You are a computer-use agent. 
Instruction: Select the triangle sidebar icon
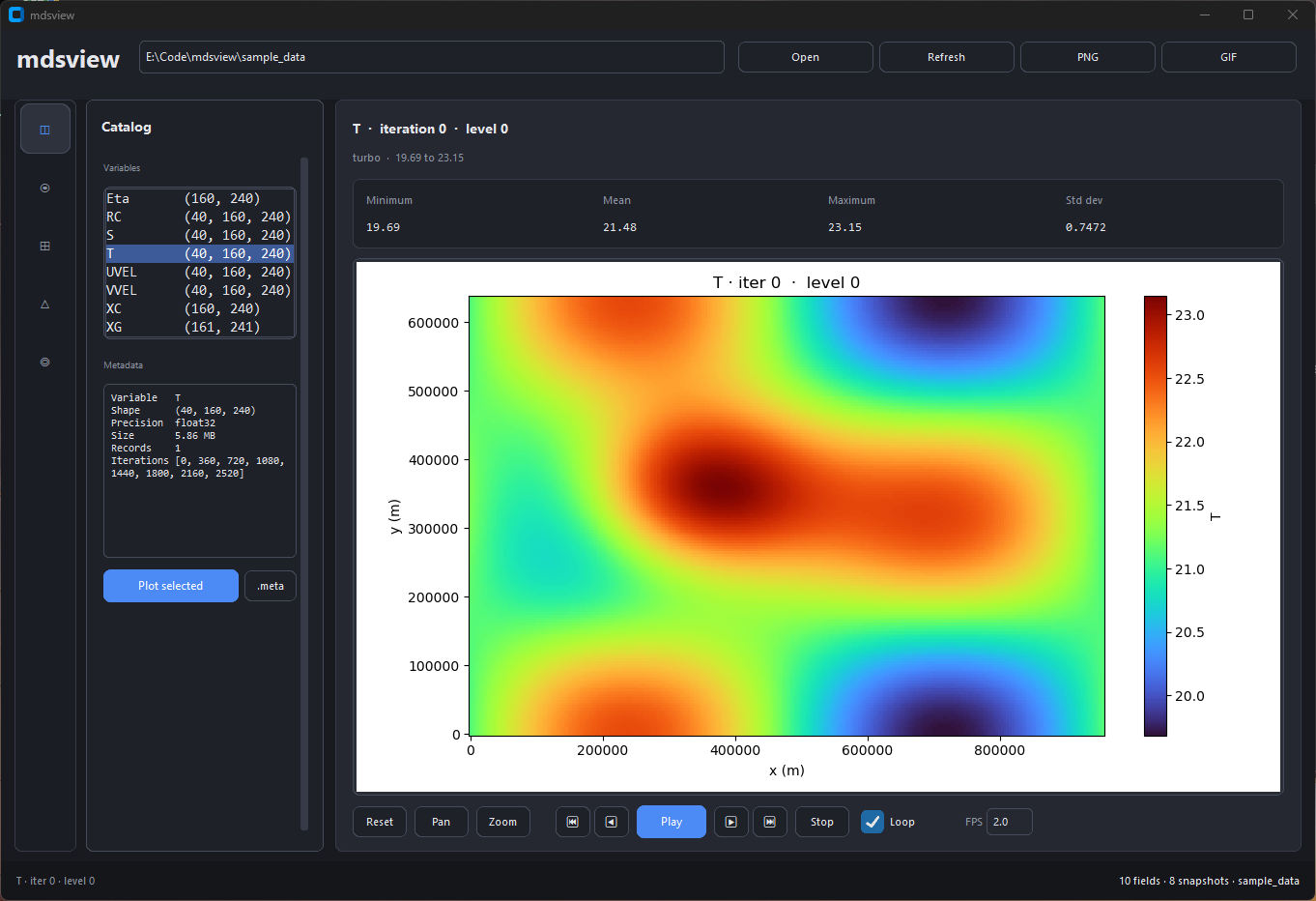[x=45, y=304]
